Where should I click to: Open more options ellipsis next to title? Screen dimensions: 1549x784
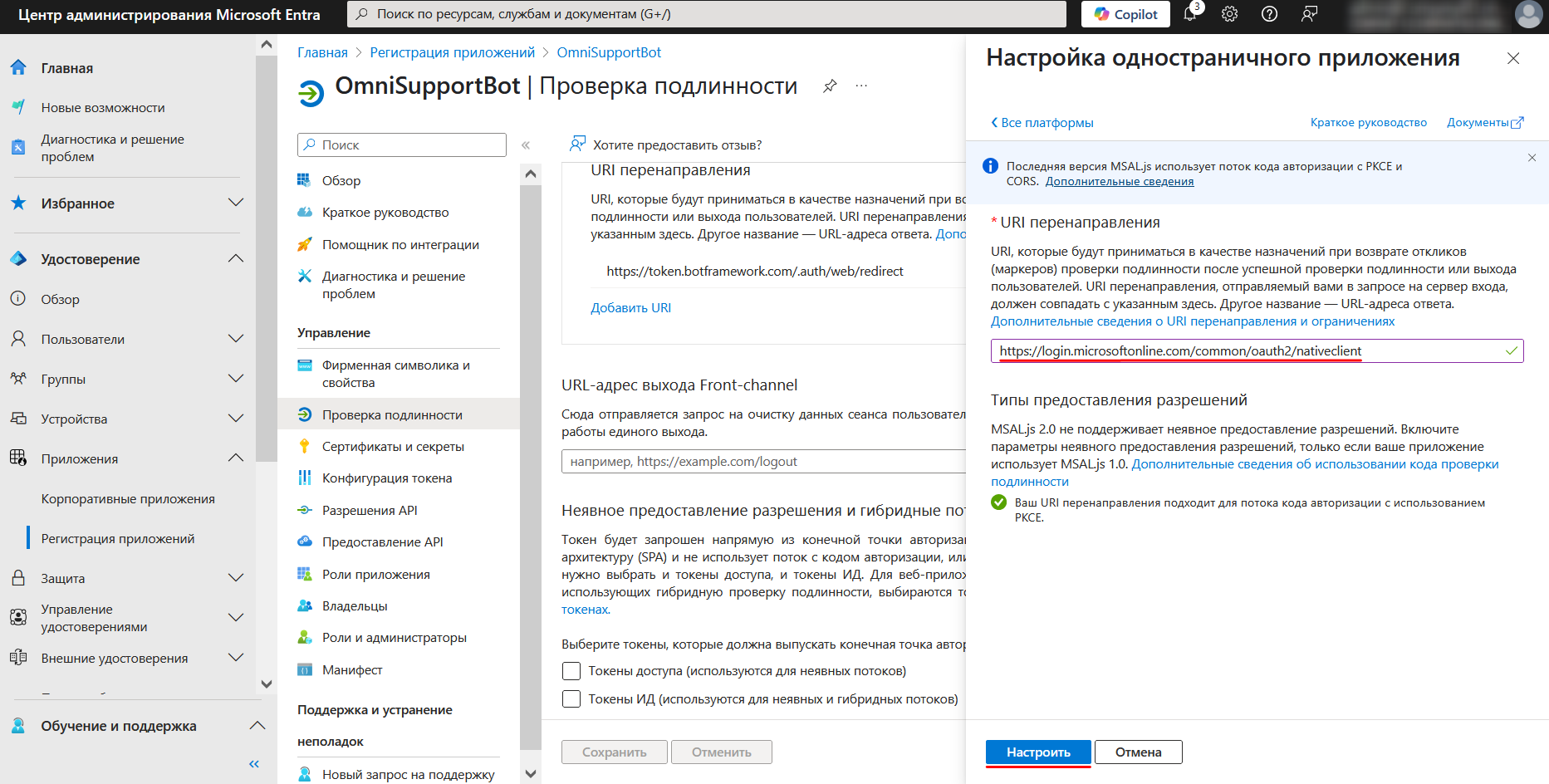click(861, 86)
